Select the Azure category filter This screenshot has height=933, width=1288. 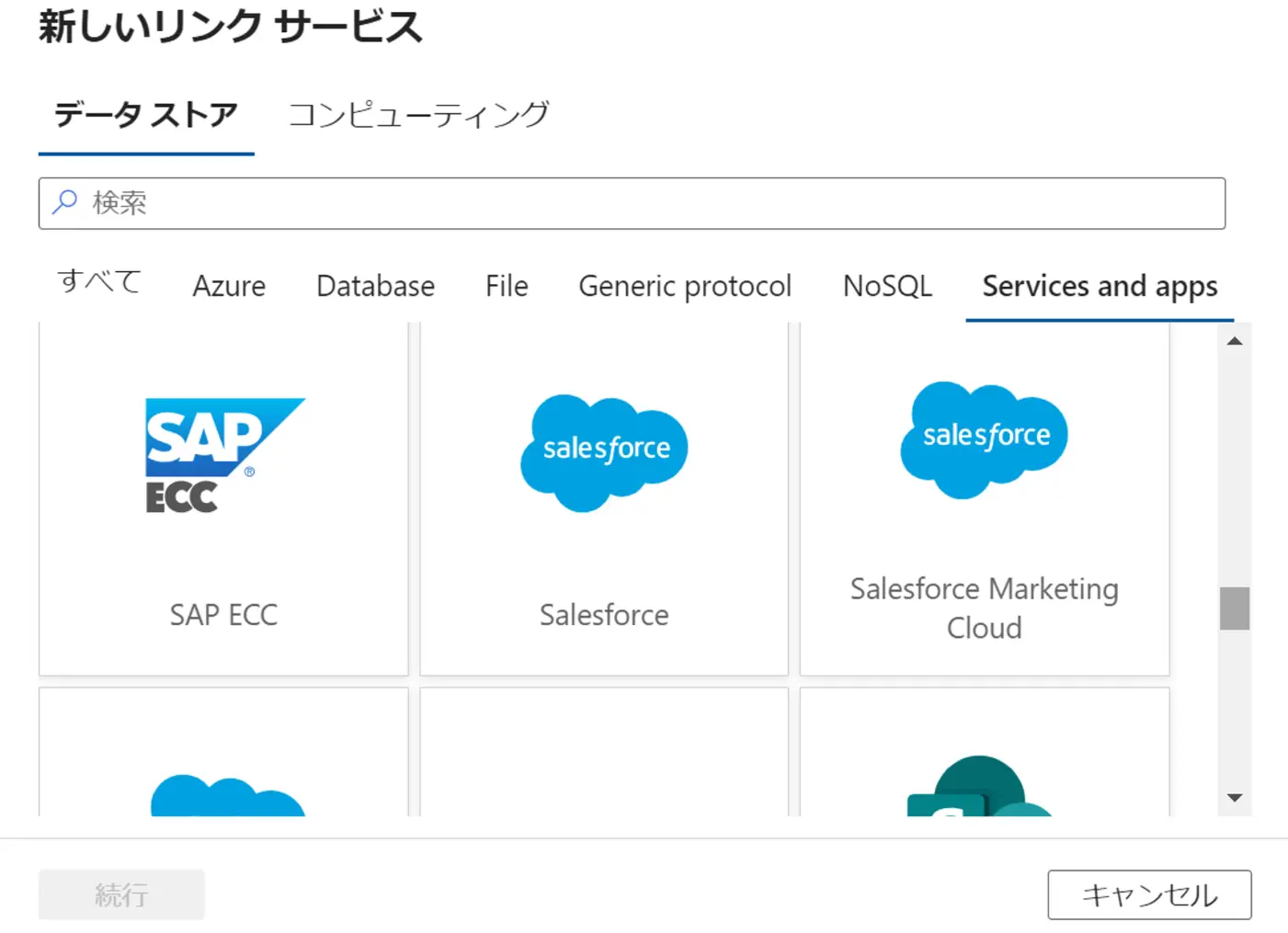pyautogui.click(x=229, y=286)
